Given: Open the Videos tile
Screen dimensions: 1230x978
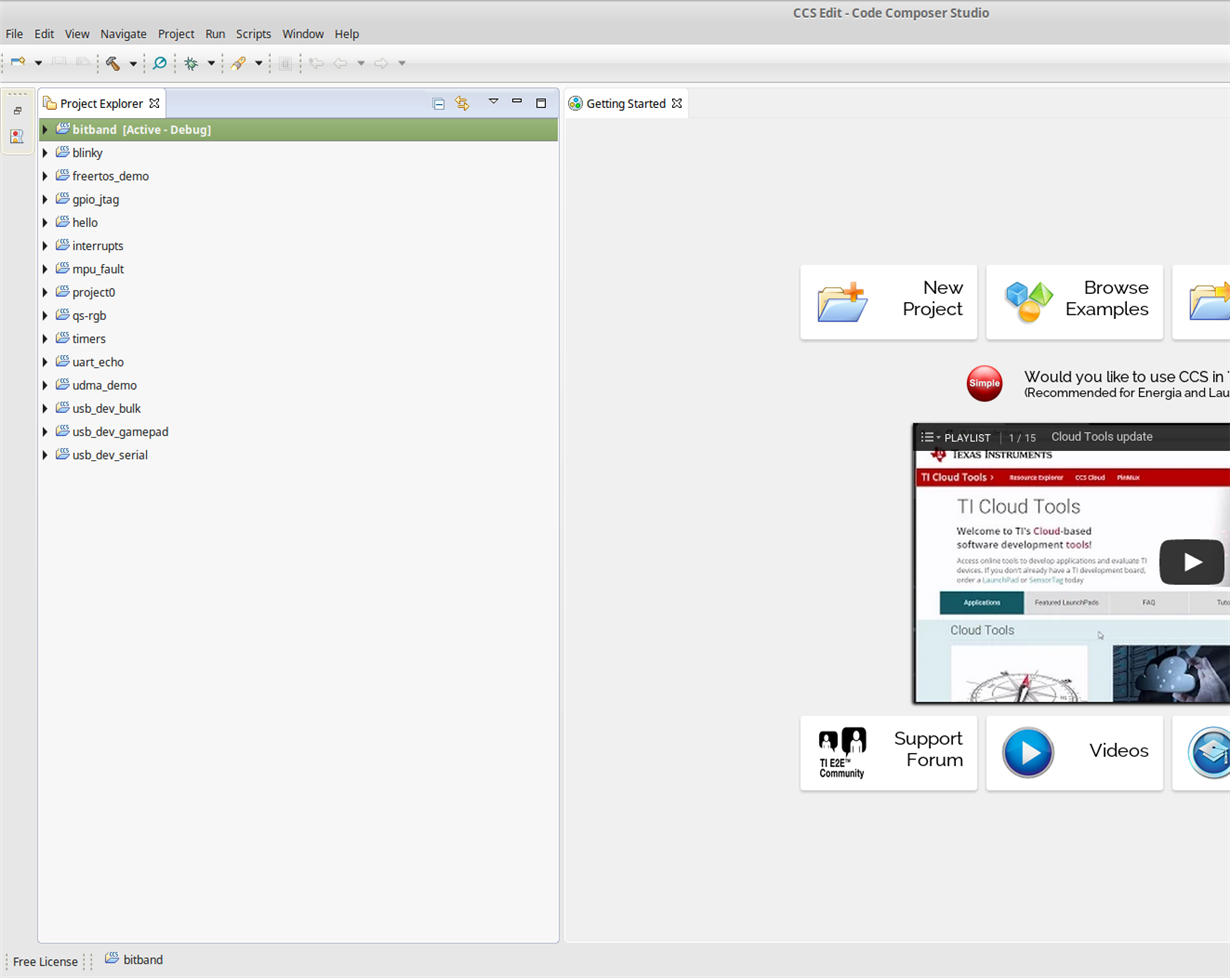Looking at the screenshot, I should click(1075, 753).
